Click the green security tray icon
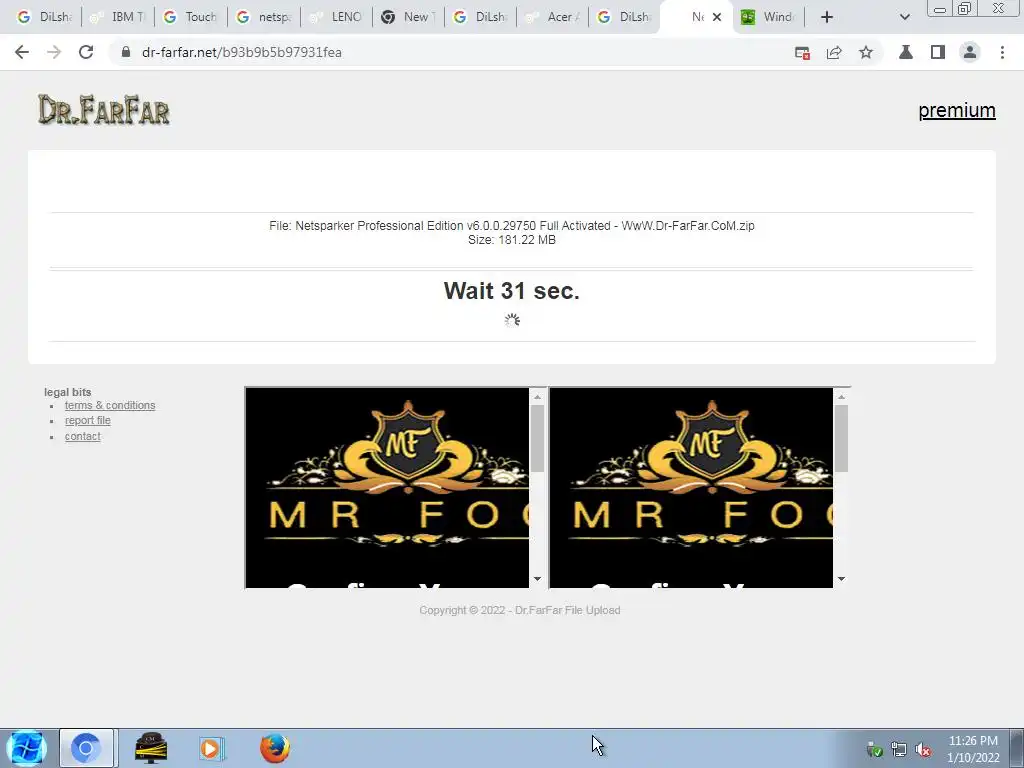Image resolution: width=1024 pixels, height=768 pixels. tap(874, 750)
